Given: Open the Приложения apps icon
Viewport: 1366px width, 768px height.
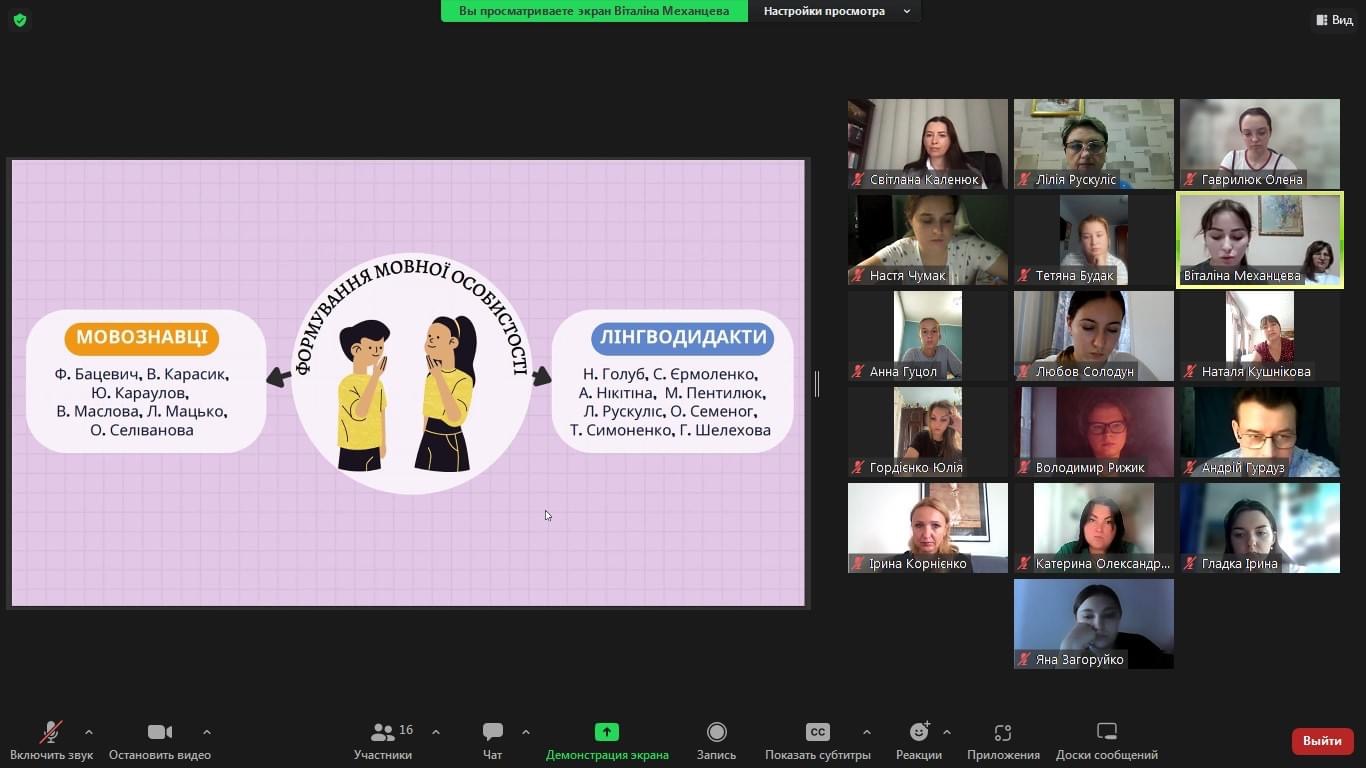Looking at the screenshot, I should click(x=1003, y=733).
